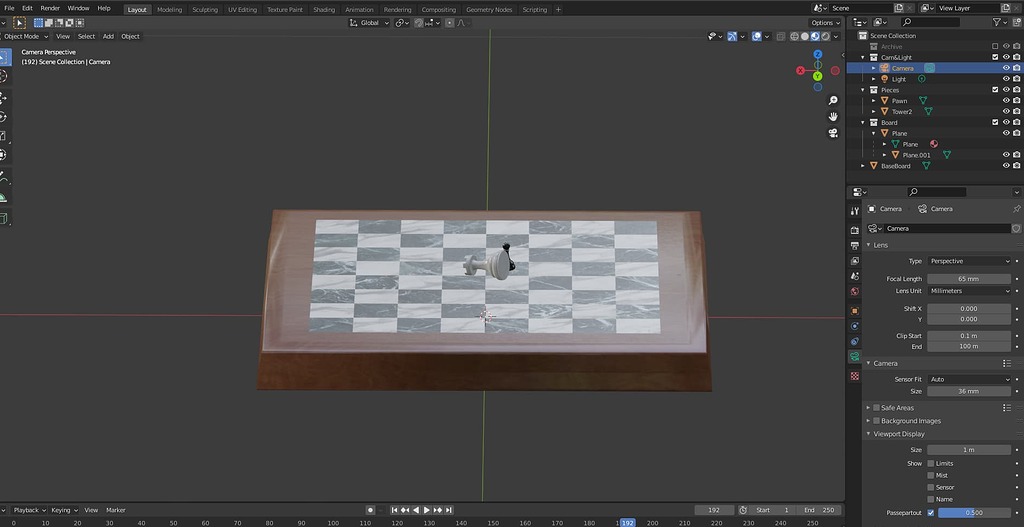This screenshot has height=527, width=1024.
Task: Hide the Pawn object with eye icon
Action: [x=1006, y=101]
